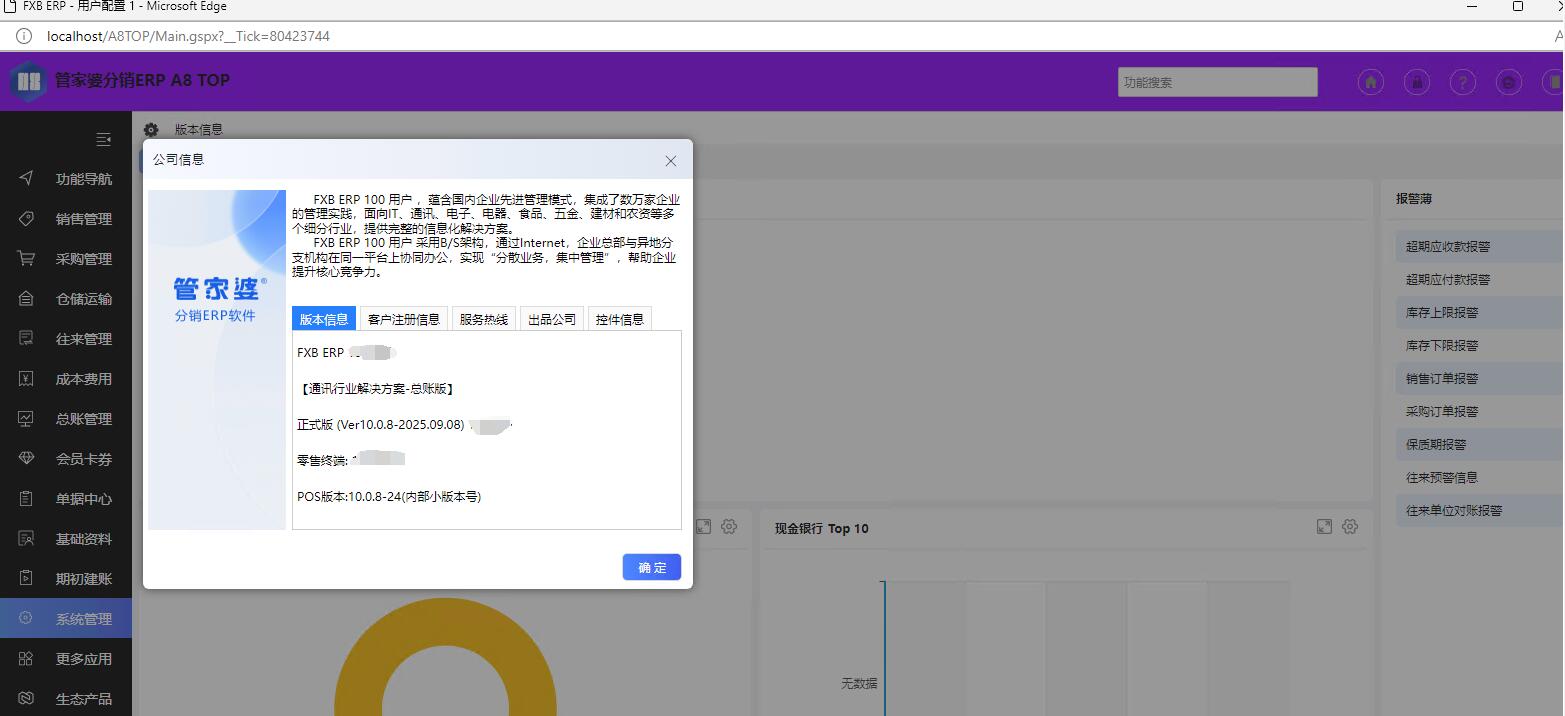1565x716 pixels.
Task: Open 销售管理 menu item
Action: coord(66,219)
